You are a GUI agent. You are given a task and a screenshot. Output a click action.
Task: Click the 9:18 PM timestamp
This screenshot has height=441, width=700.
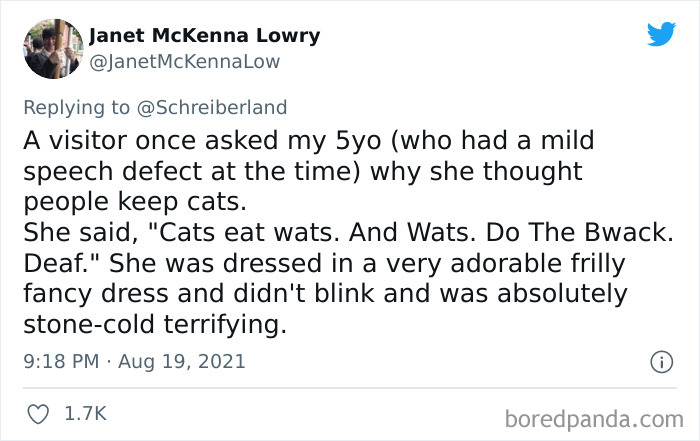(x=62, y=360)
